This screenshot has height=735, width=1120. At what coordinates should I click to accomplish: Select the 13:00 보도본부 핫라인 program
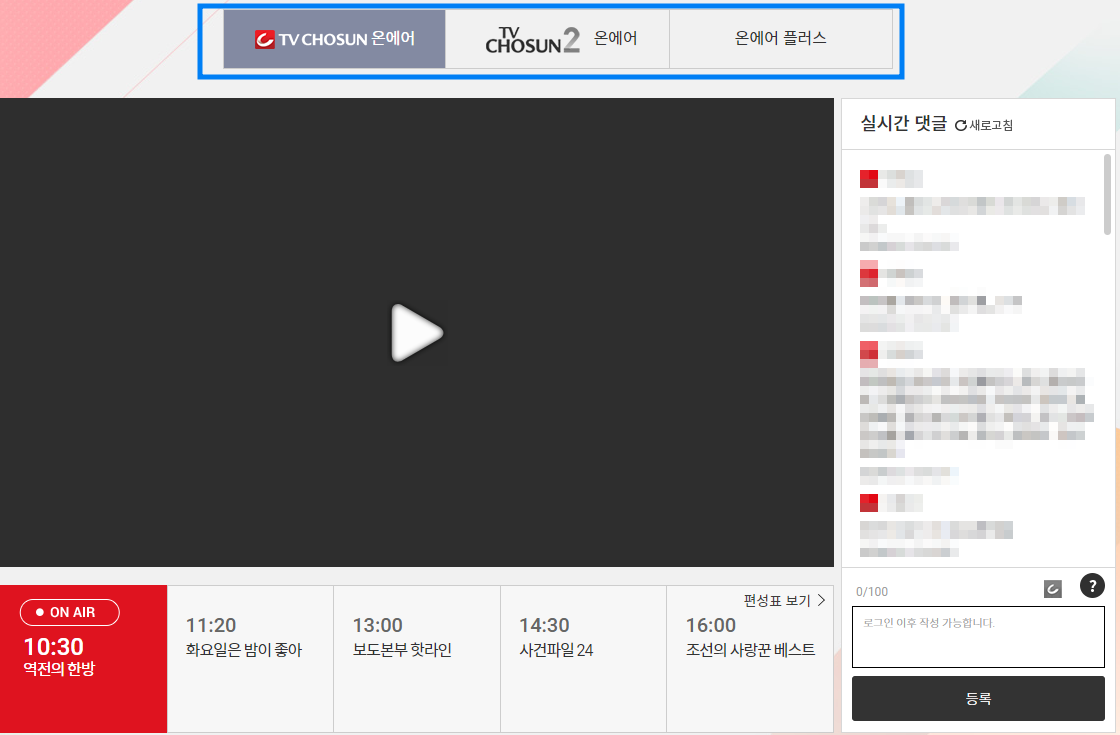[415, 637]
